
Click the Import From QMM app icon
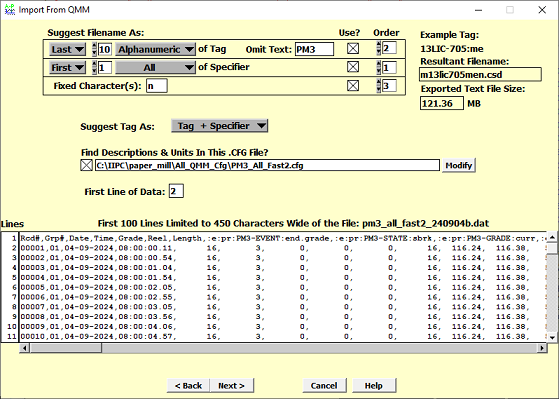coord(10,10)
